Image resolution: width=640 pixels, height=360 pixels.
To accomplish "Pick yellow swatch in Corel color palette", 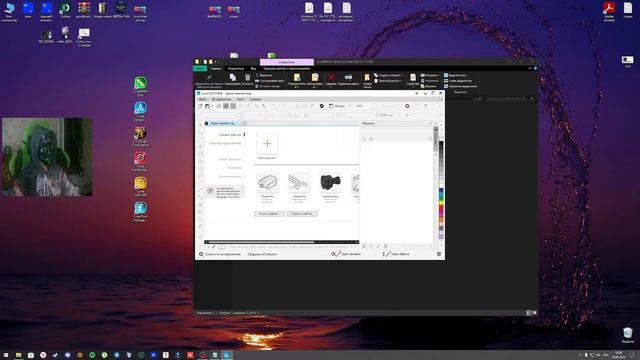I will [441, 202].
